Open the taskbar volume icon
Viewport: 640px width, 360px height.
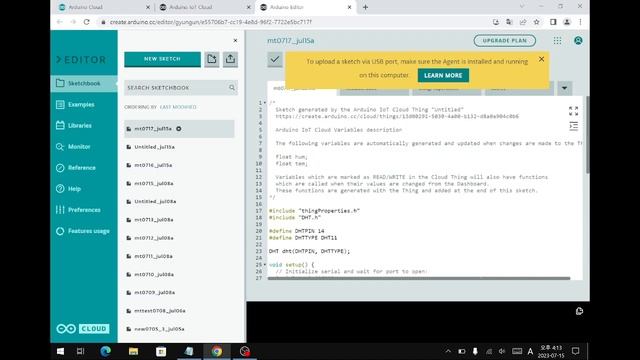(502, 351)
